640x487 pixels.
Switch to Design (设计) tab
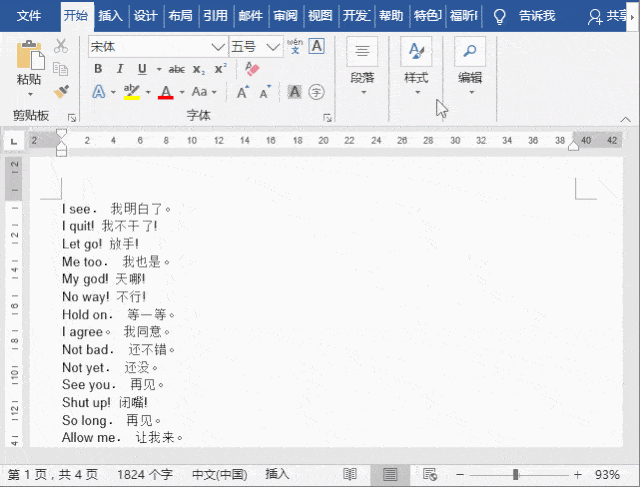145,16
